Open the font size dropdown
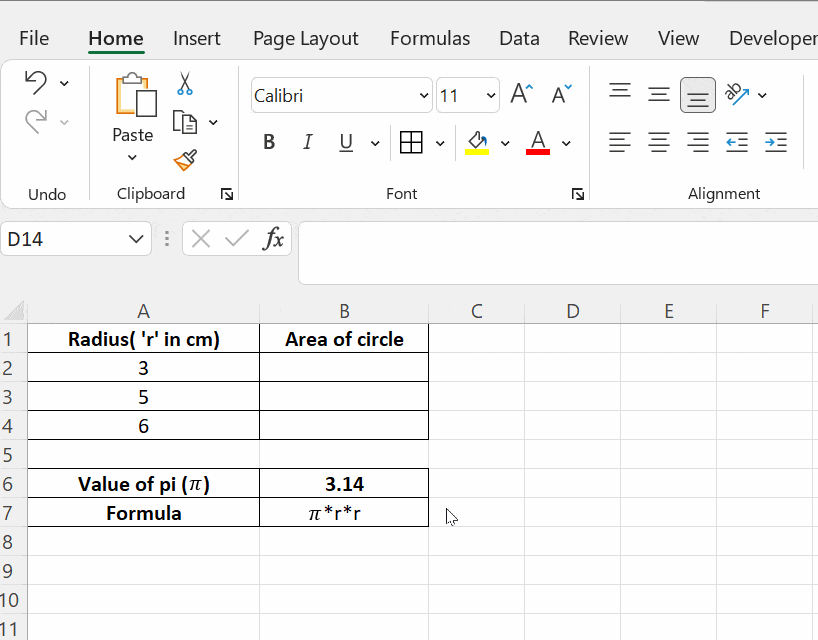The width and height of the screenshot is (818, 640). coord(489,95)
